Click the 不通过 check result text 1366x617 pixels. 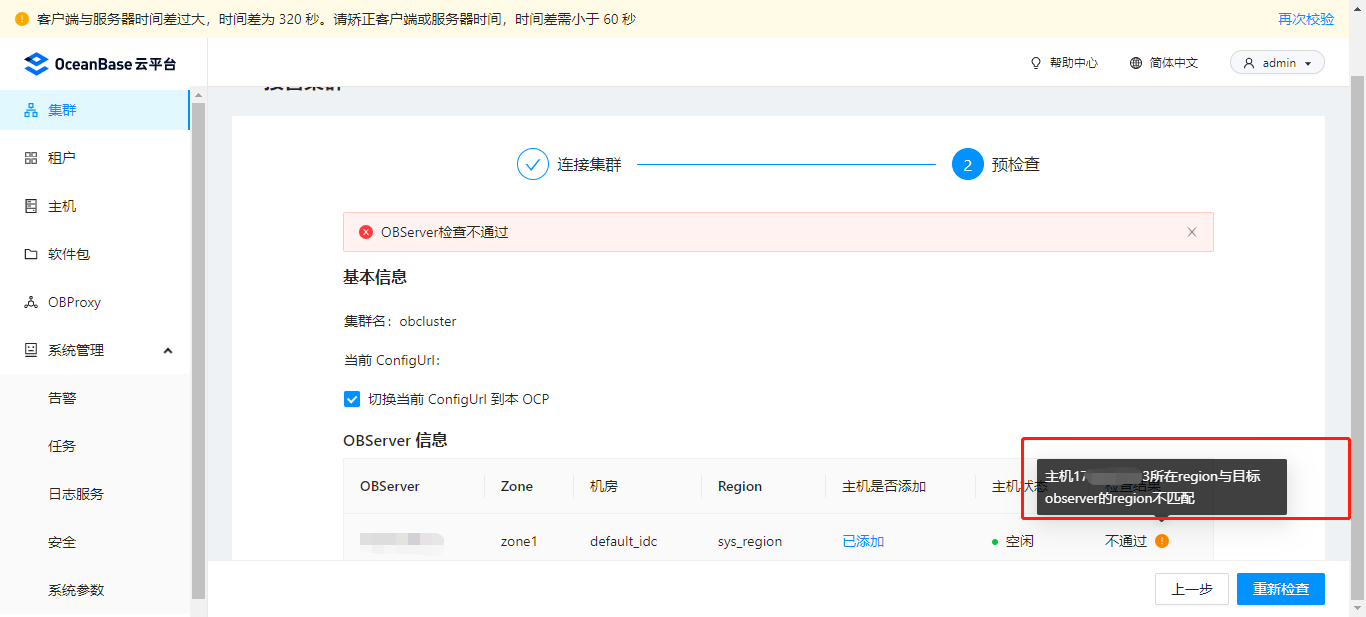[1126, 541]
